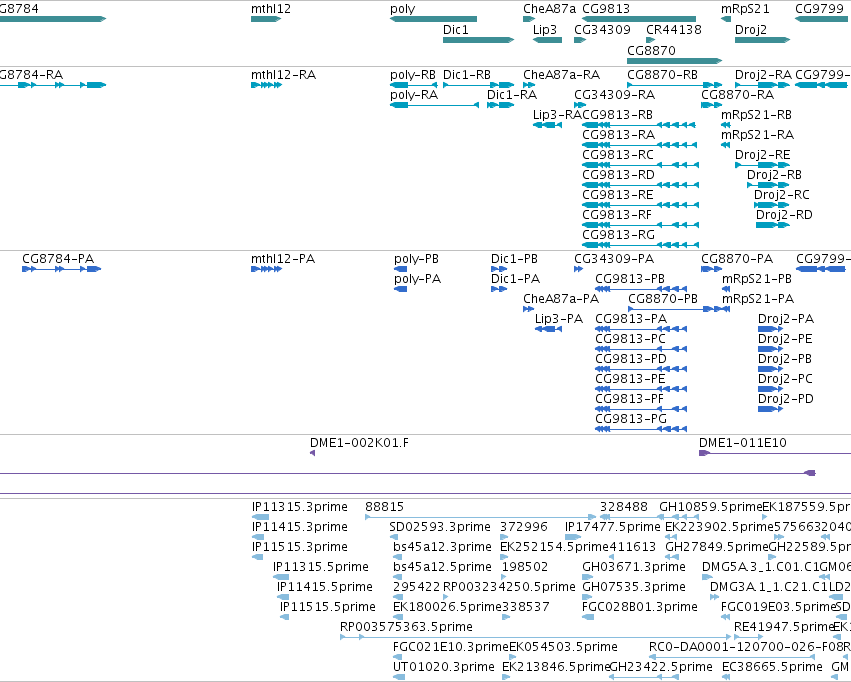
Task: Click the GH23422.5prime EST label
Action: [x=661, y=667]
